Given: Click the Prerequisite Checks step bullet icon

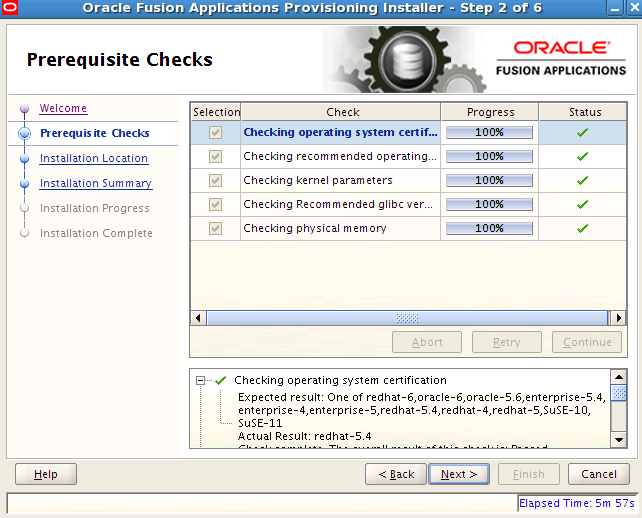Looking at the screenshot, I should coord(25,133).
